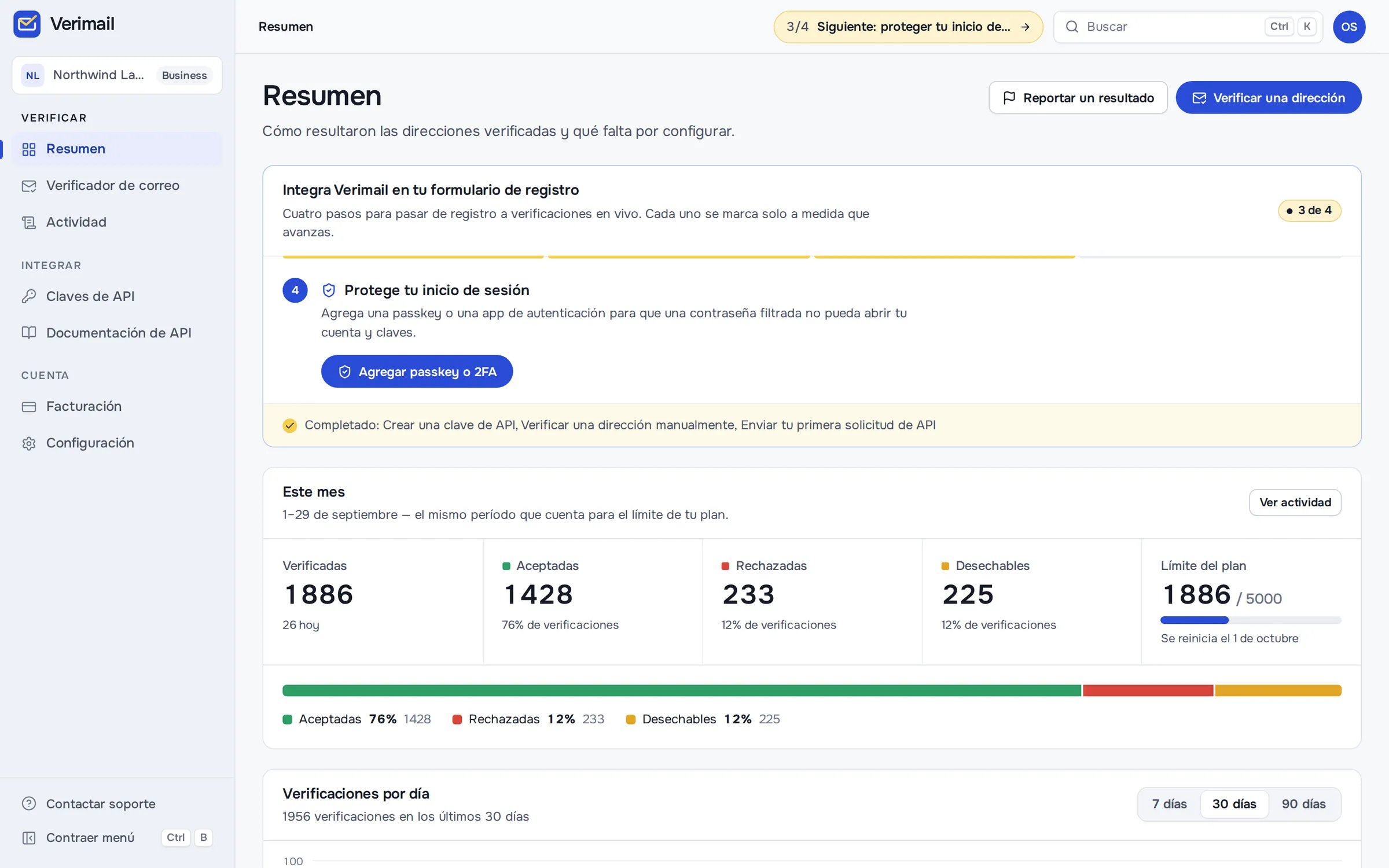The width and height of the screenshot is (1389, 868).
Task: Click the yellow Desechables bar segment
Action: [x=1278, y=690]
